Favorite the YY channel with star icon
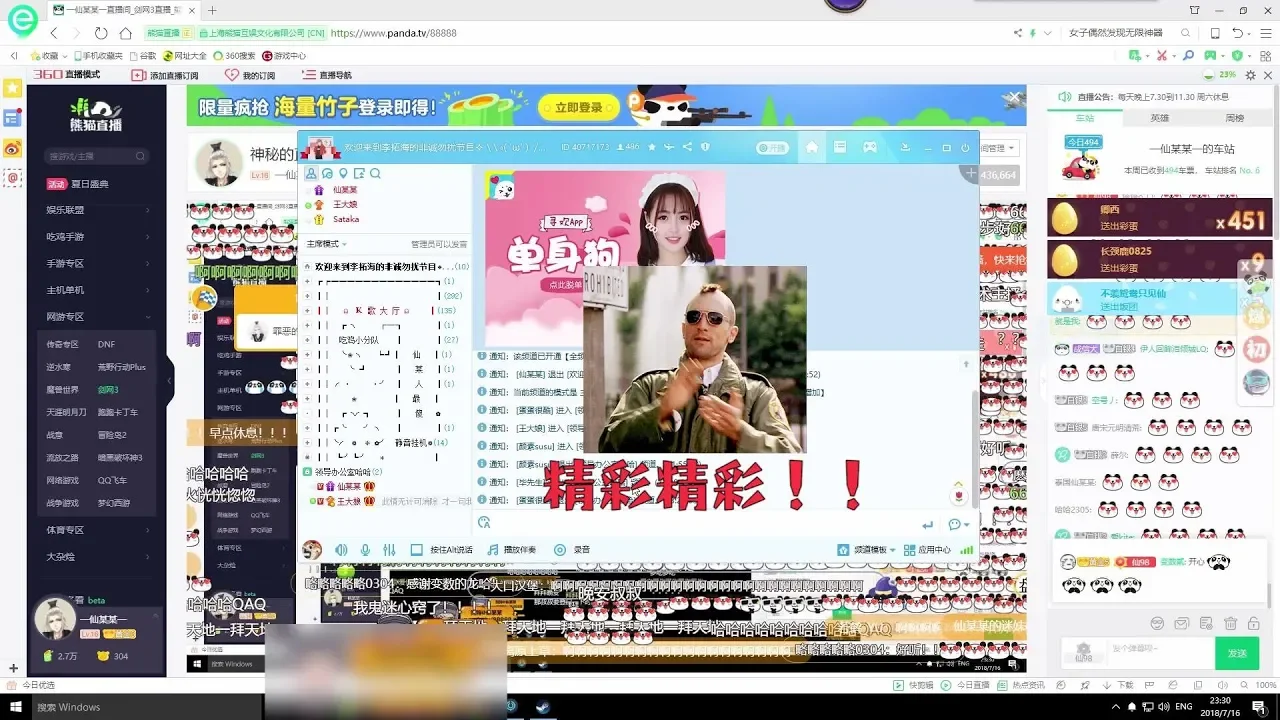The height and width of the screenshot is (720, 1280). click(652, 147)
